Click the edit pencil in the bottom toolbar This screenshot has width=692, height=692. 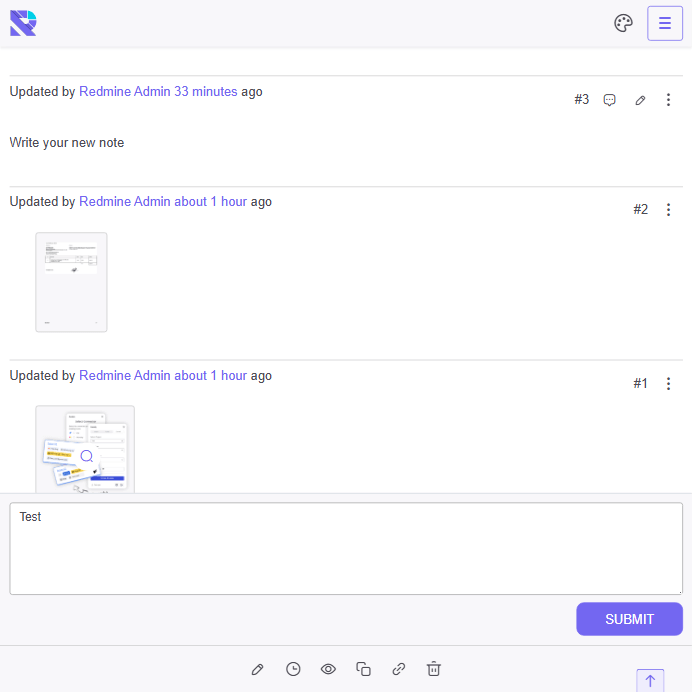pyautogui.click(x=257, y=669)
